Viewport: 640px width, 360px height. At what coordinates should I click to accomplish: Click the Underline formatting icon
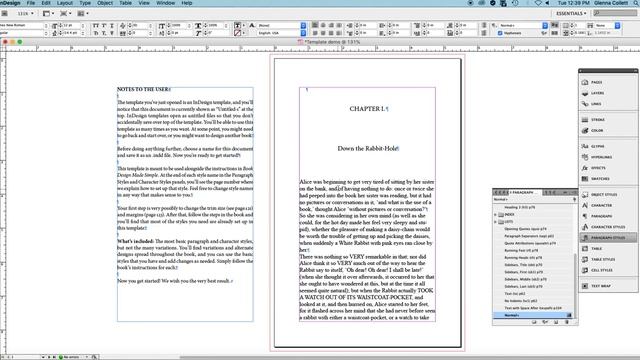coord(112,25)
